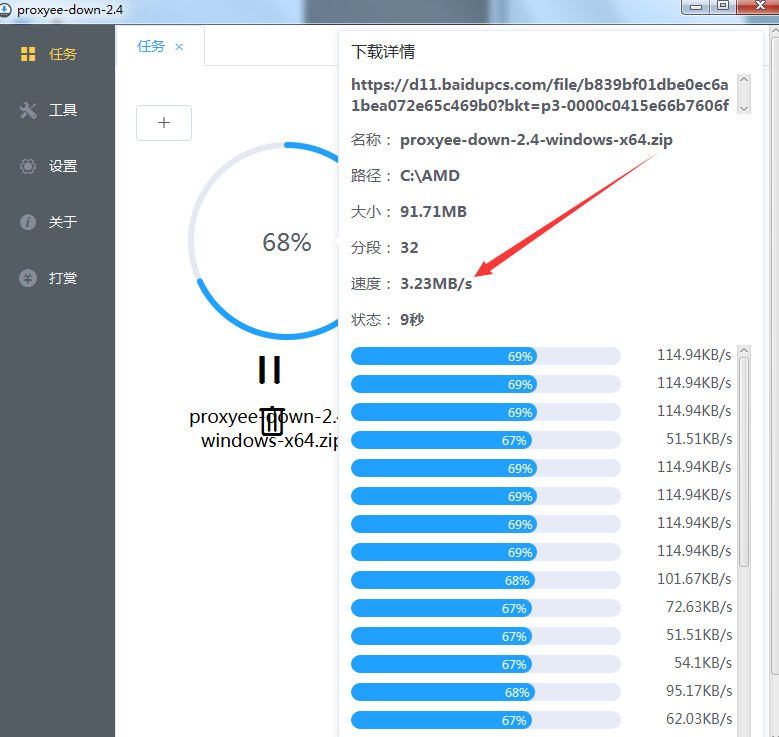
Task: Click the 下载详情 heading
Action: [x=383, y=52]
